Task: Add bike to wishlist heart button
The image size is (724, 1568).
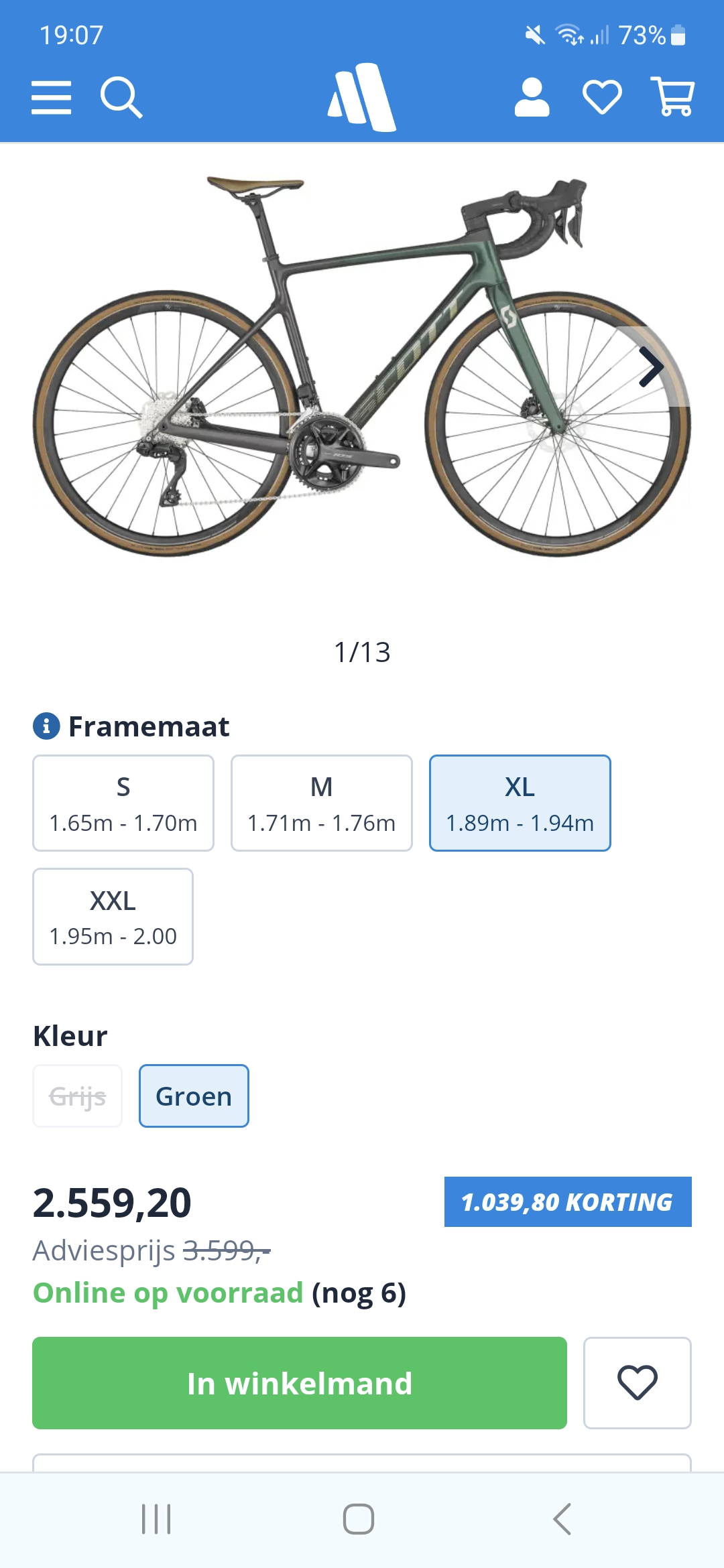Action: pos(637,1382)
